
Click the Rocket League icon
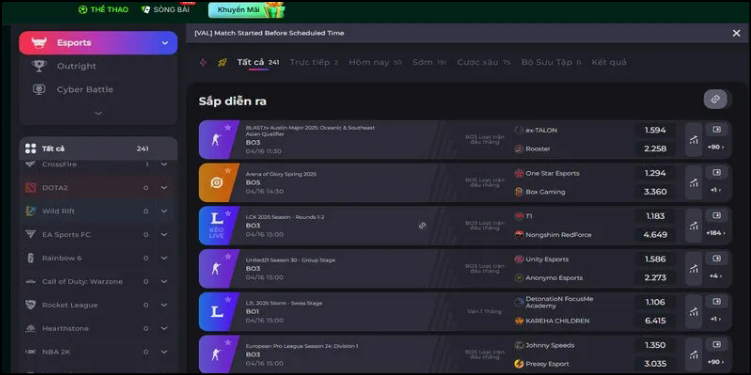point(31,305)
